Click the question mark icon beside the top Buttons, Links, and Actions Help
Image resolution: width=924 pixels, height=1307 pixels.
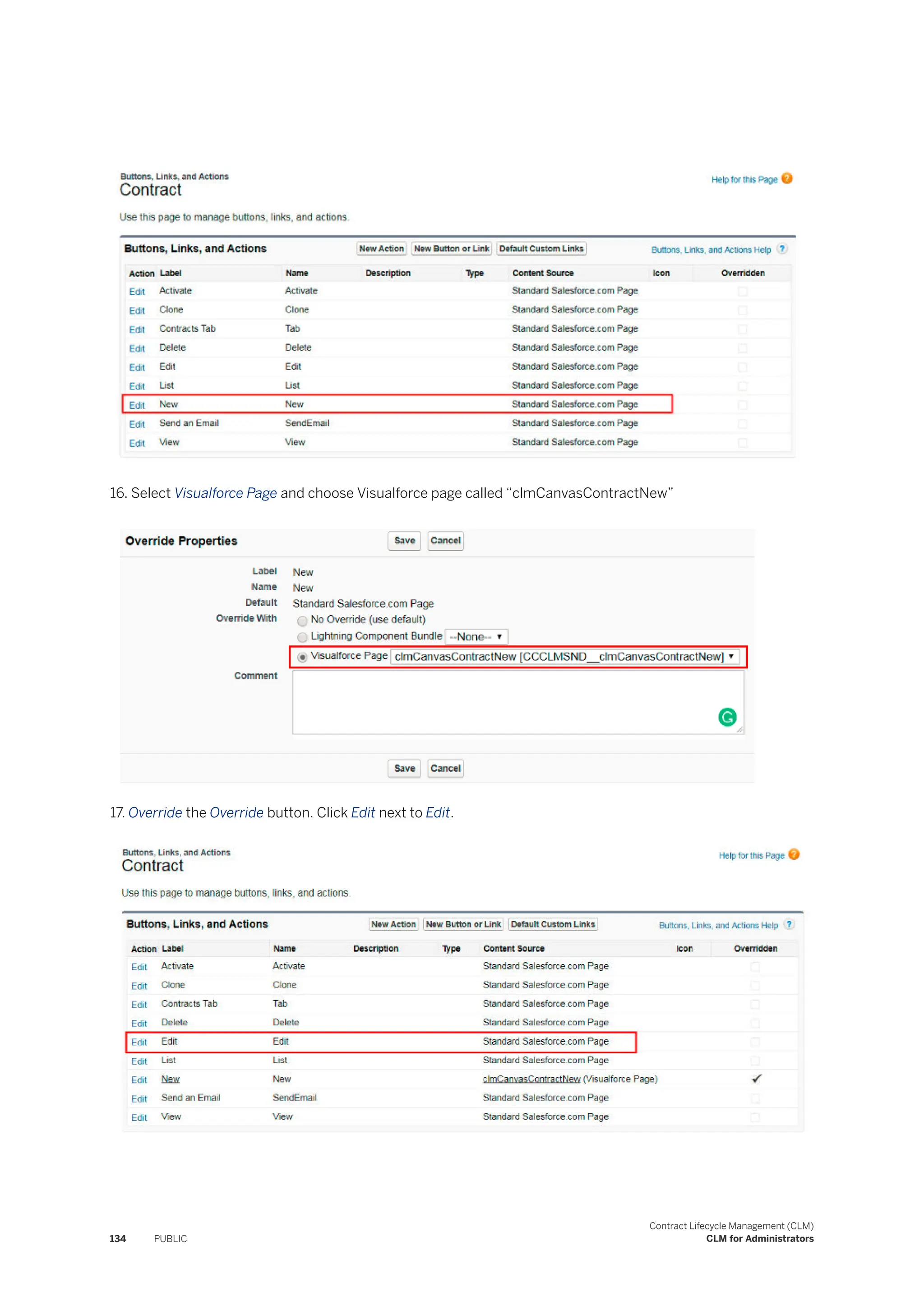783,249
